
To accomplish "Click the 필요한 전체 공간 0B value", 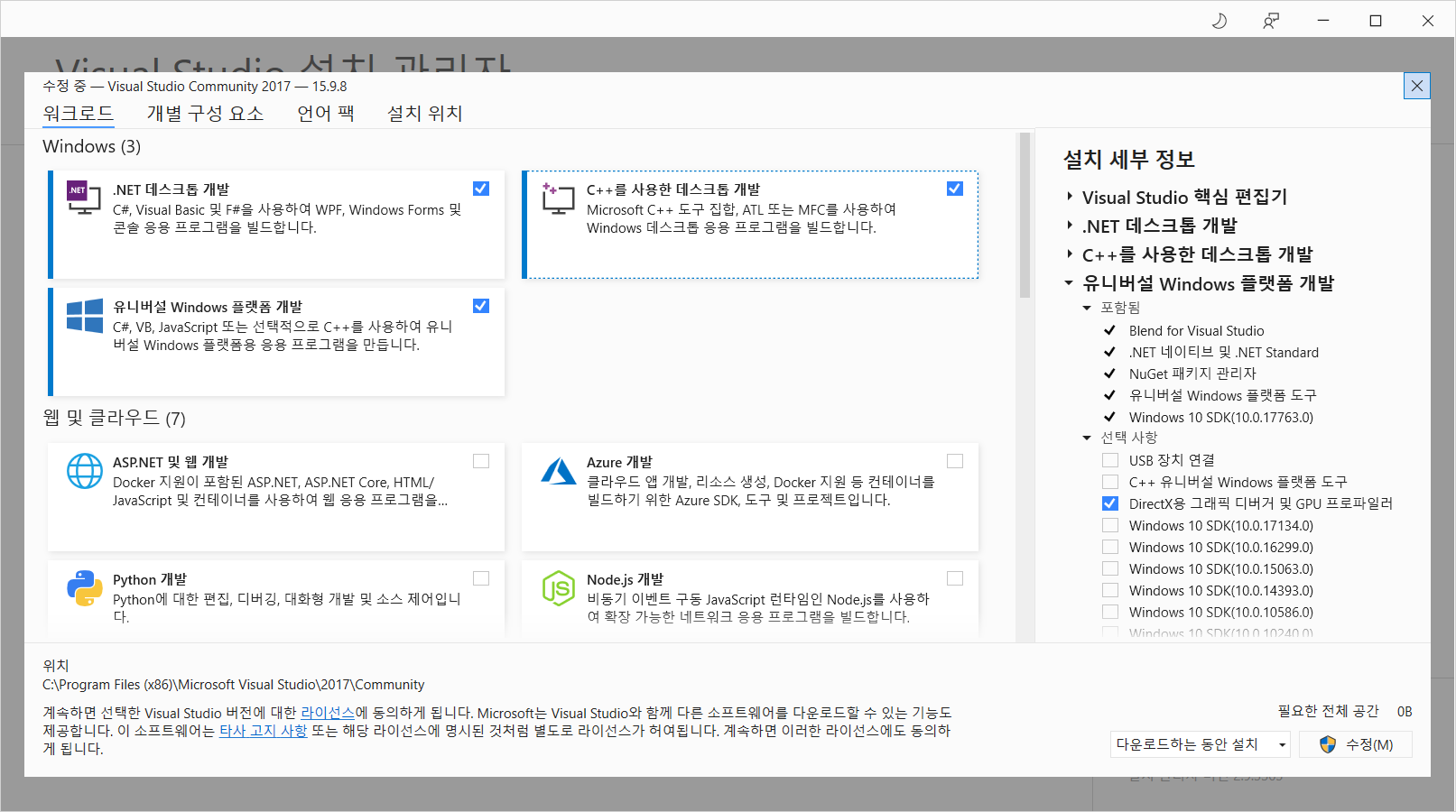I will pos(1405,711).
